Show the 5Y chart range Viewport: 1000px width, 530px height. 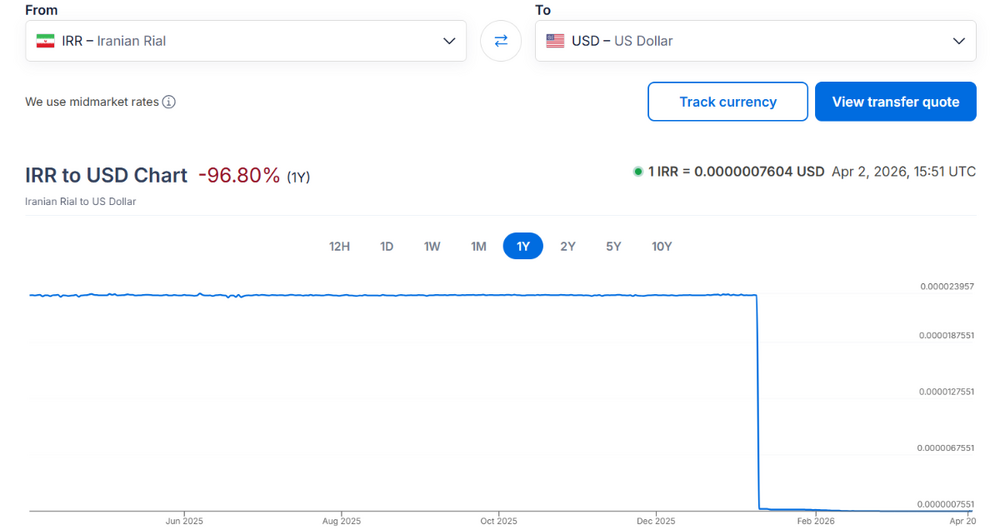tap(614, 246)
